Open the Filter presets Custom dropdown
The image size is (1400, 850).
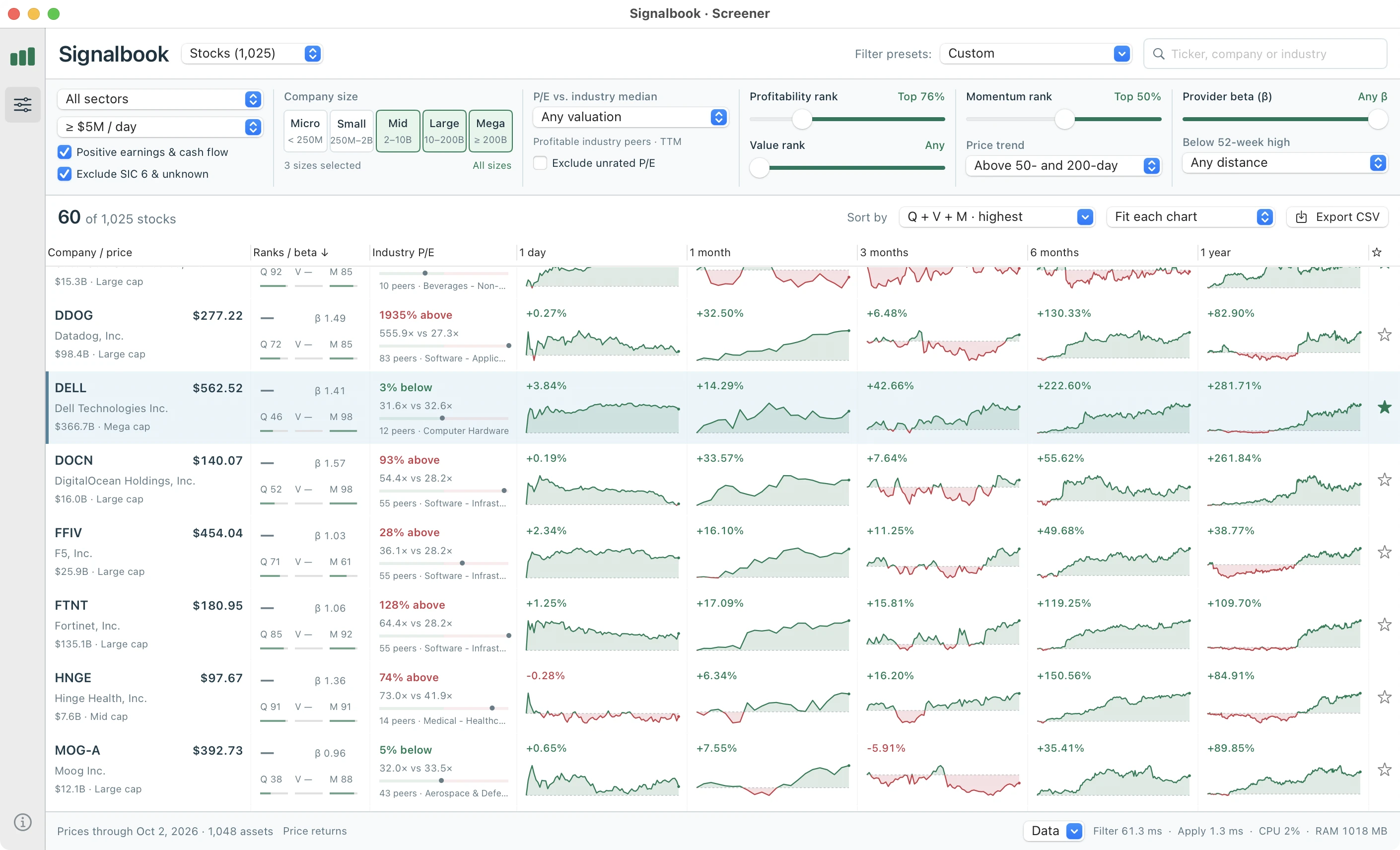[1036, 54]
